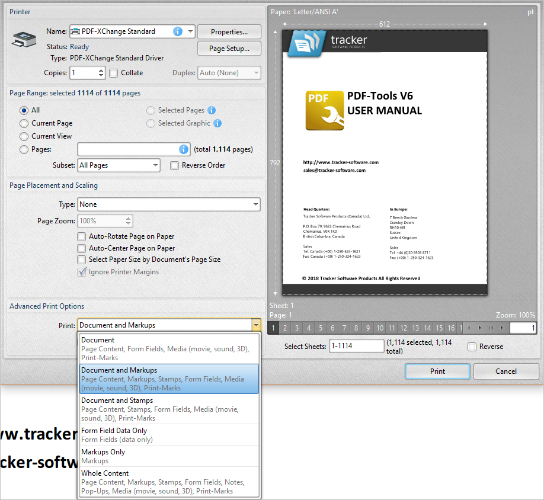The width and height of the screenshot is (544, 500).
Task: Click 'PDF-XChange Standard Driver' type text
Action: click(117, 58)
